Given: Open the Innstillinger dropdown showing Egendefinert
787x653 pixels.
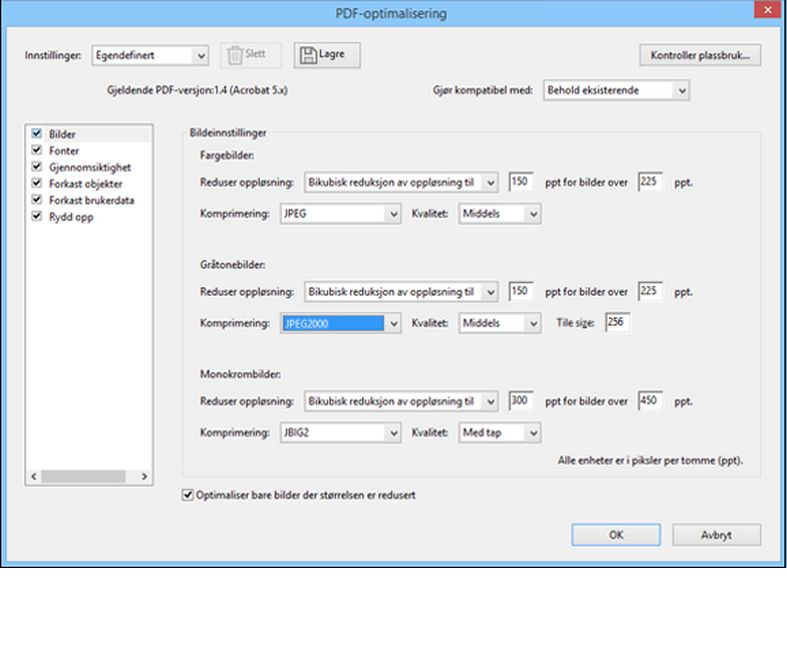Looking at the screenshot, I should 150,55.
